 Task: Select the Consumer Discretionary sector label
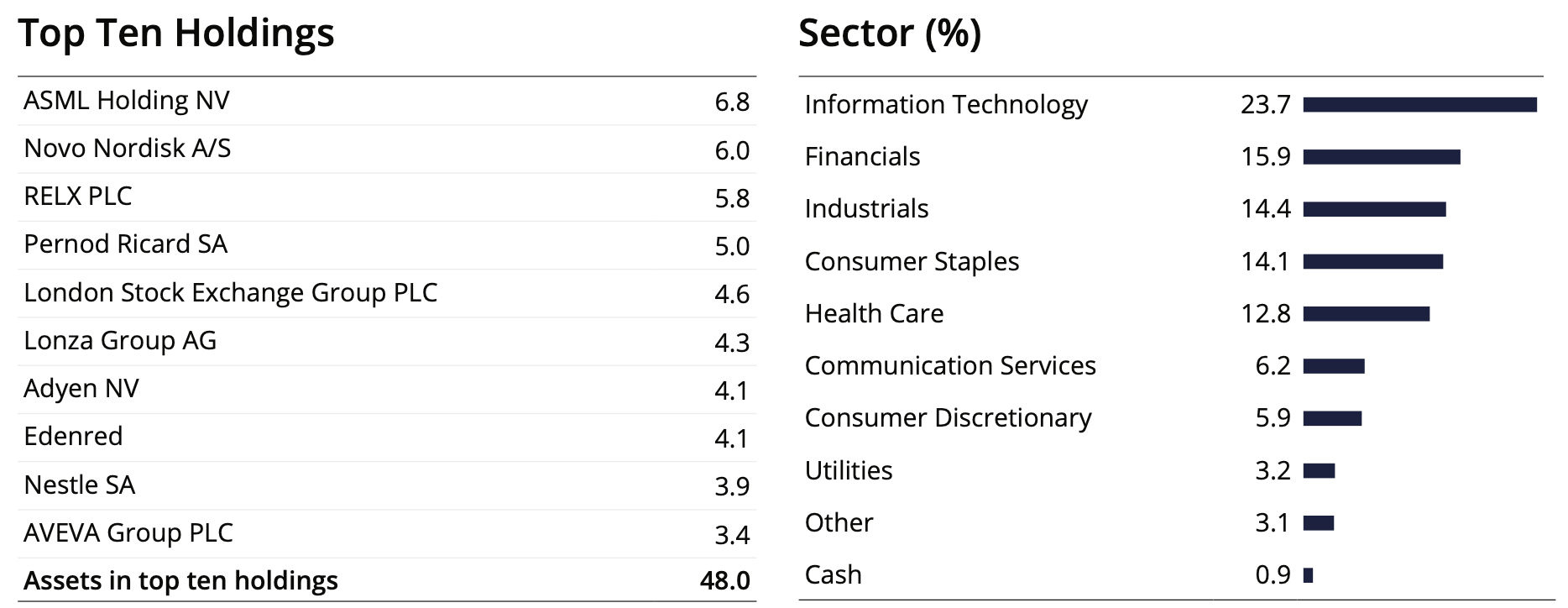948,418
